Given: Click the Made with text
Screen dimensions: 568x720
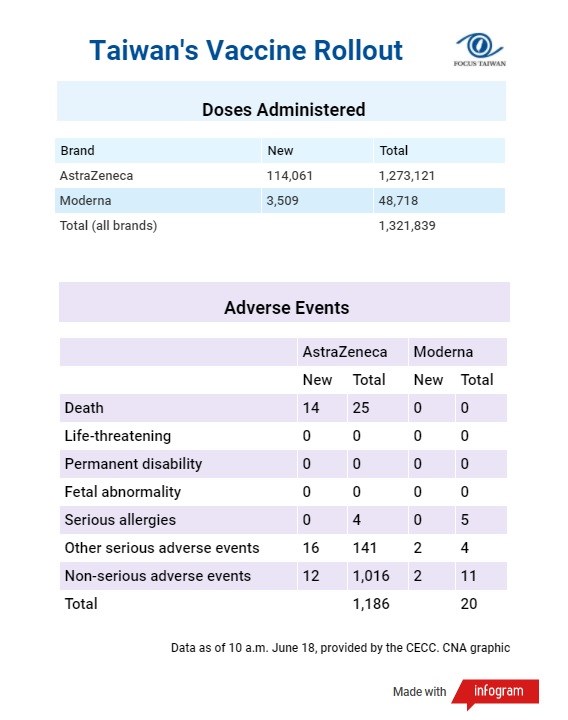Looking at the screenshot, I should click(x=419, y=692).
